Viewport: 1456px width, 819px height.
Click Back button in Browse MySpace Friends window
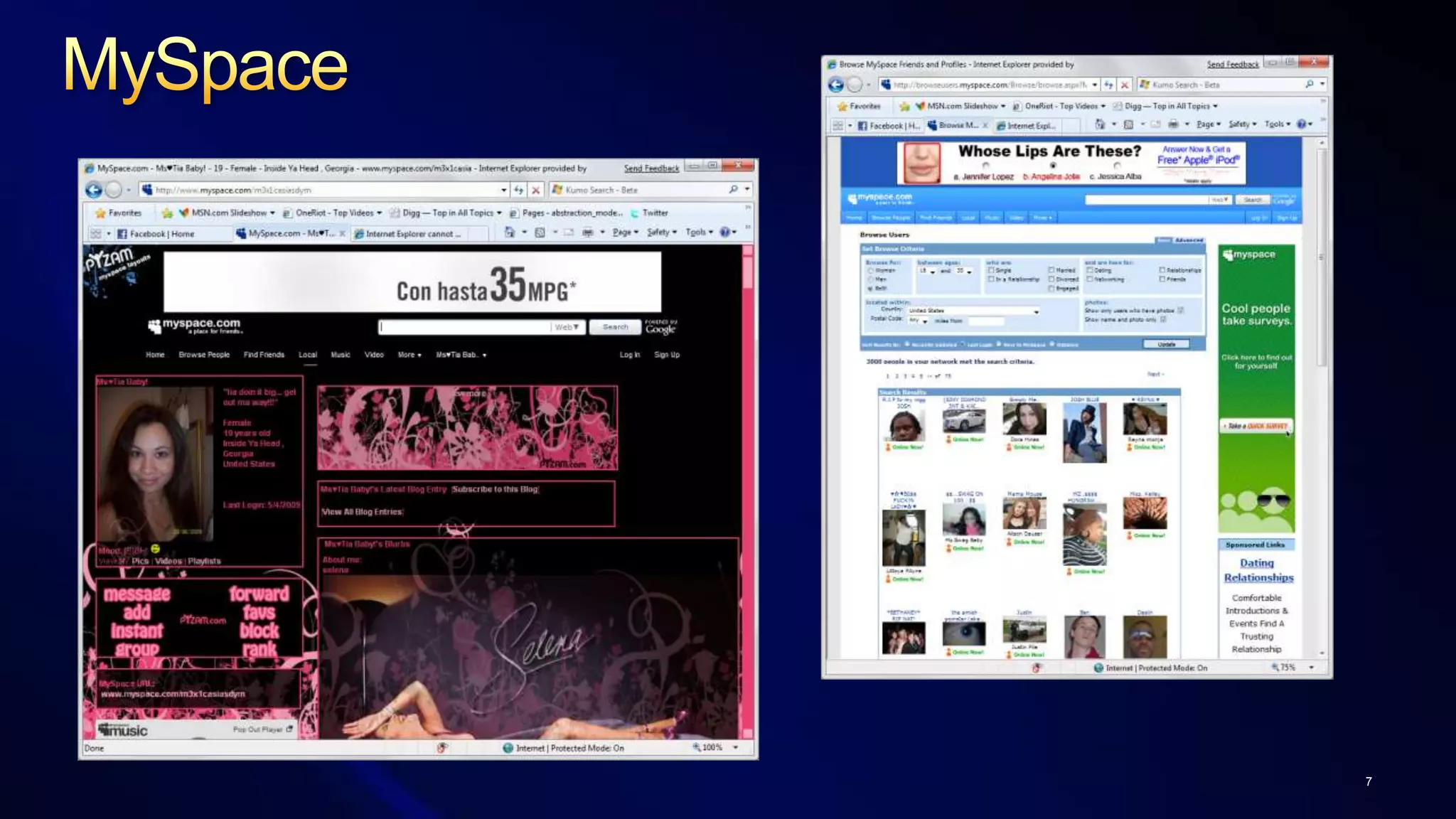[836, 85]
